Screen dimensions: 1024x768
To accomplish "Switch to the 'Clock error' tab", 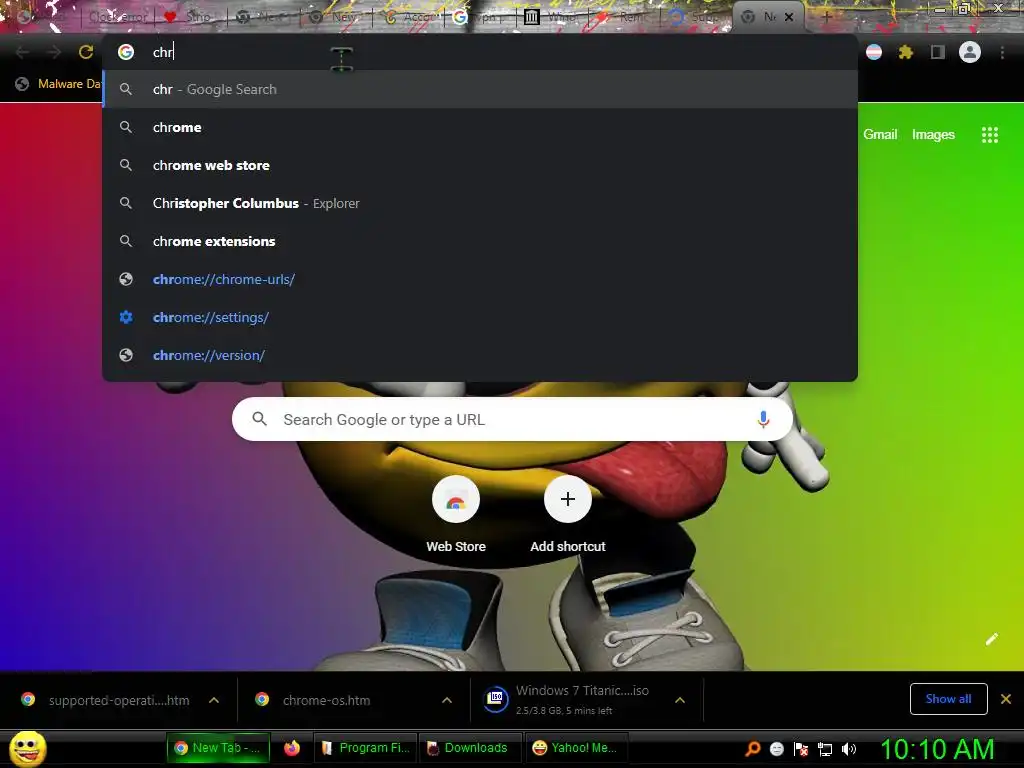I will [x=118, y=17].
